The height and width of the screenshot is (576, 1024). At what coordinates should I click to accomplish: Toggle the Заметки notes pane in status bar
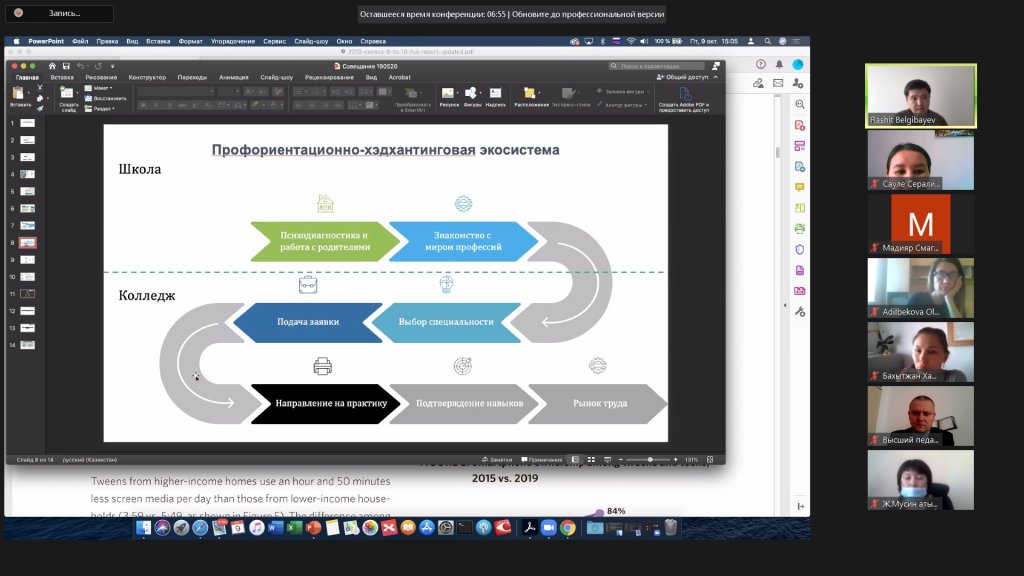click(497, 460)
